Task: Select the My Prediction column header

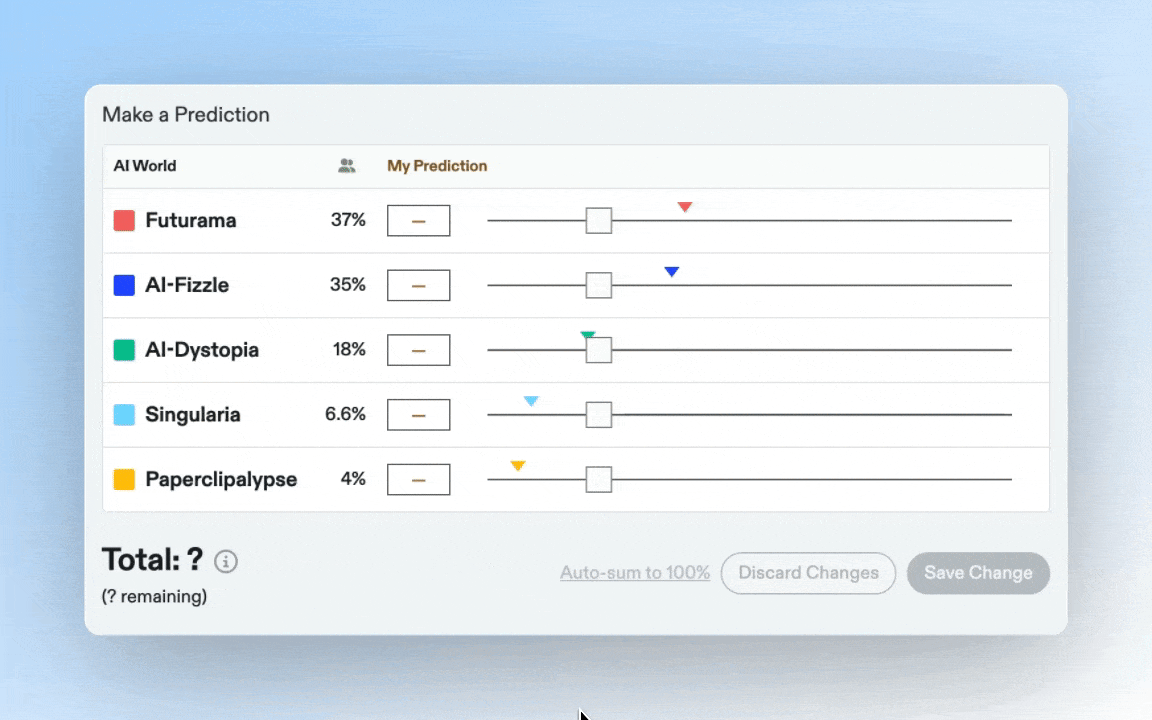Action: (437, 166)
